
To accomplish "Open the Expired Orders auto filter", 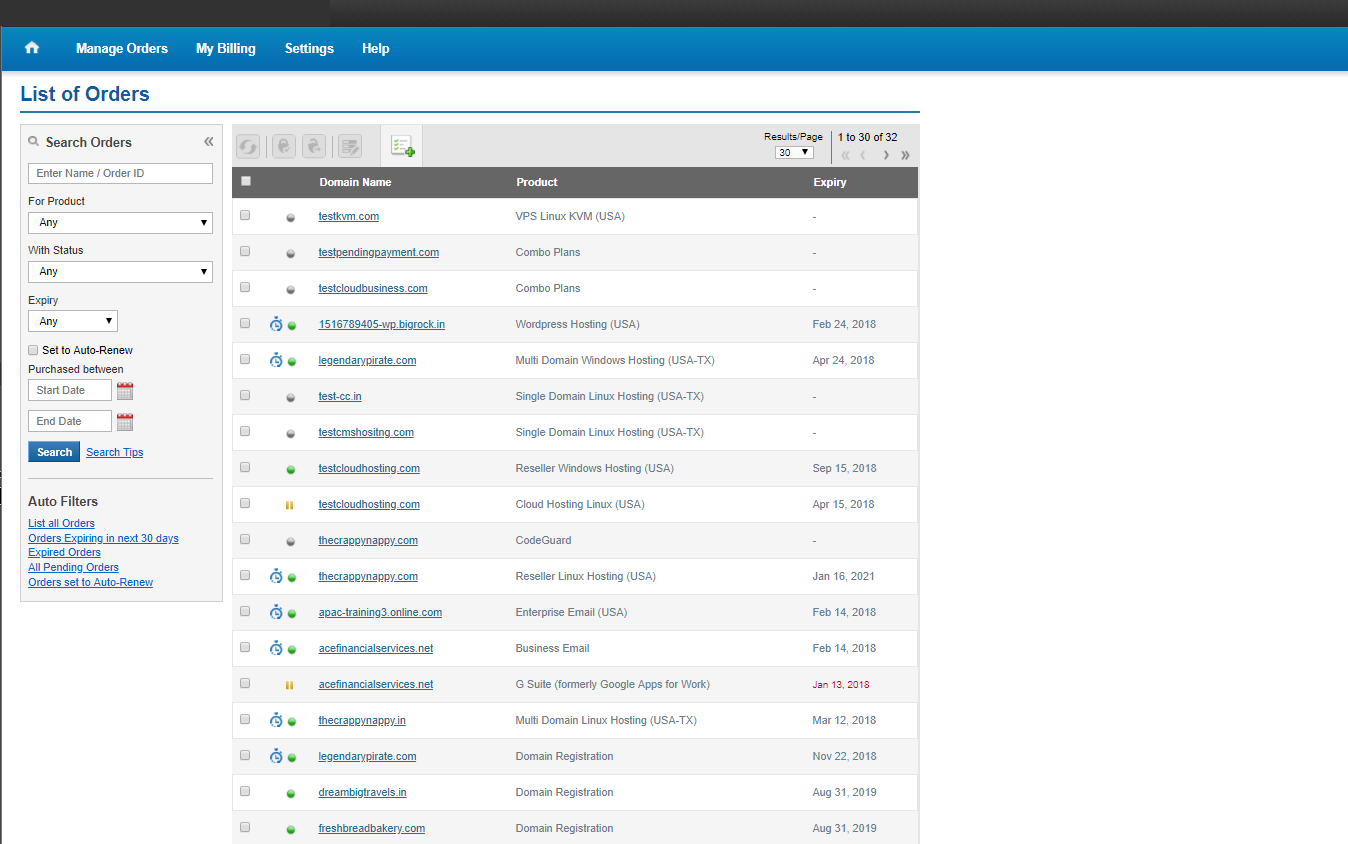I will 64,552.
